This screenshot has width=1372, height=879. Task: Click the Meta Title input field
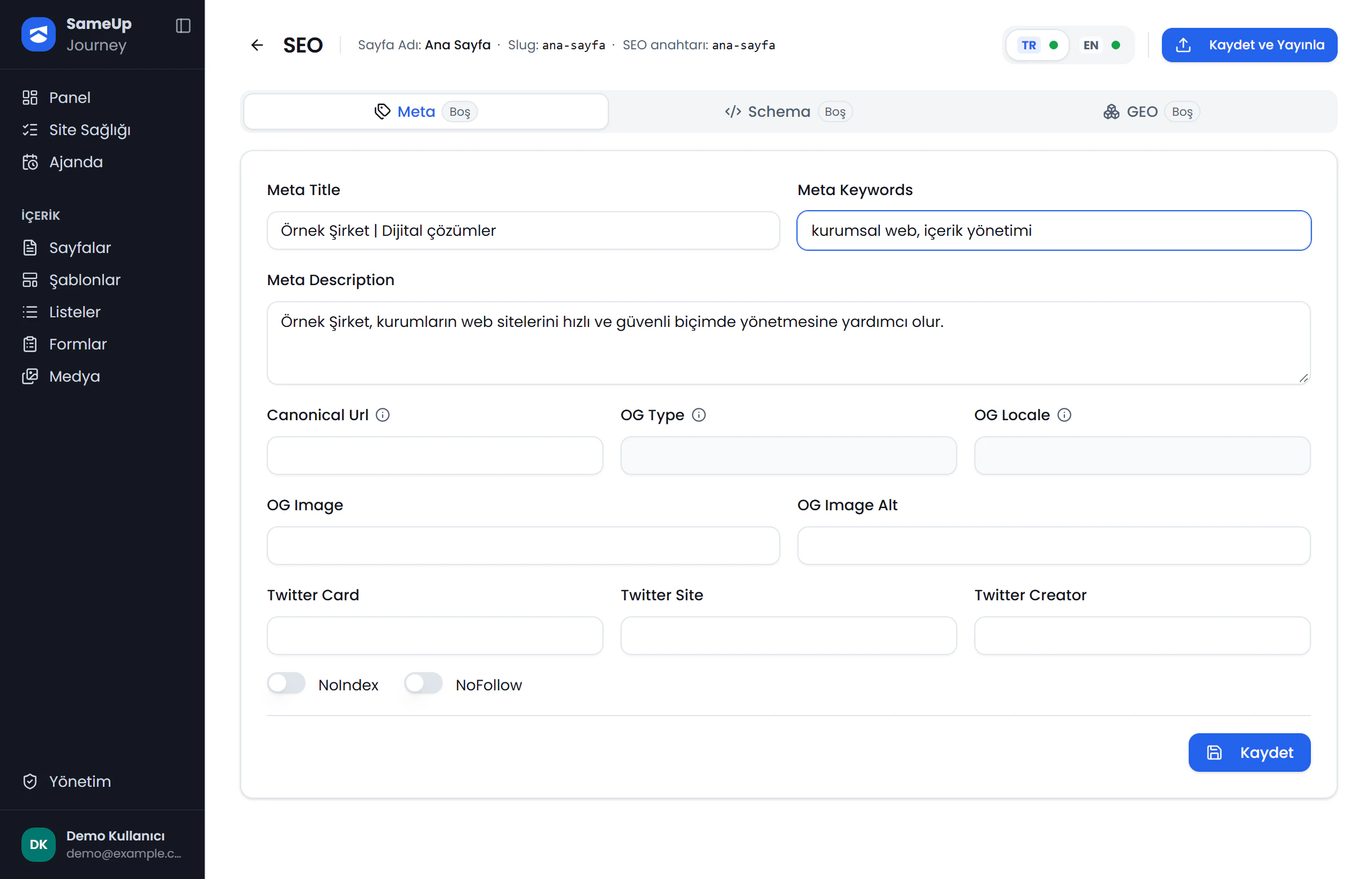click(x=524, y=230)
